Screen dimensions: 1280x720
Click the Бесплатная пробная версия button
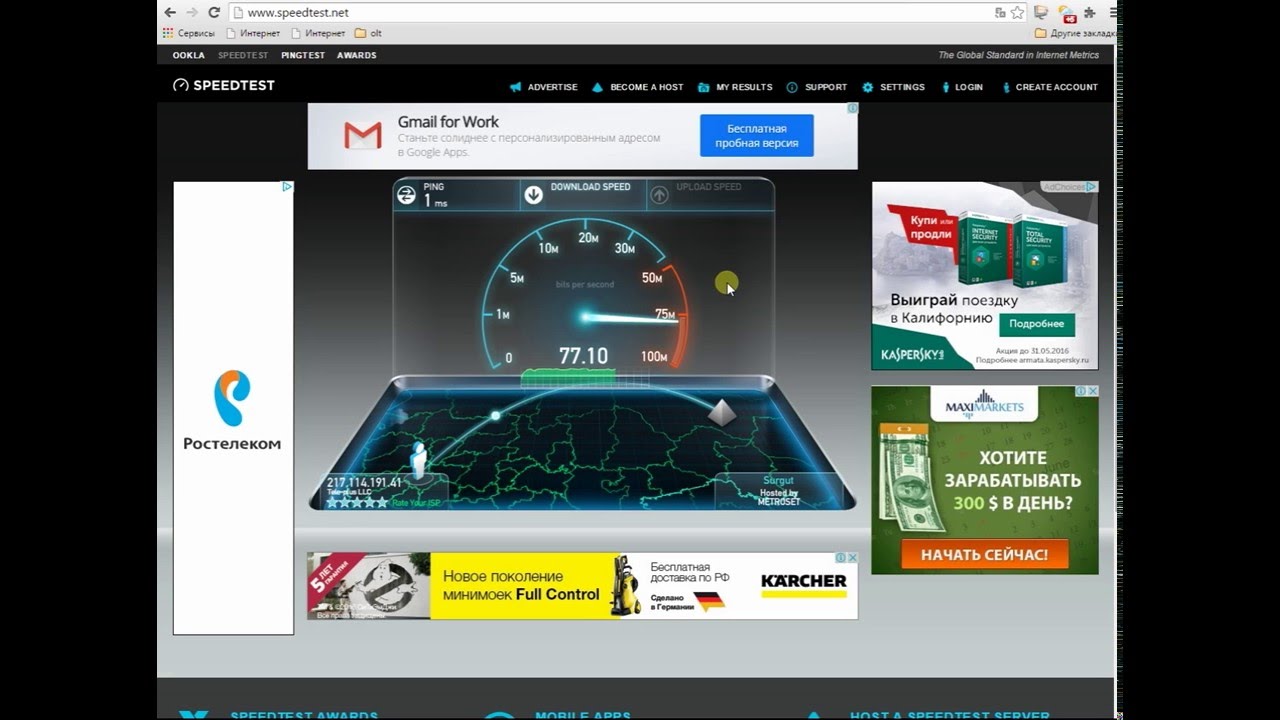tap(757, 136)
